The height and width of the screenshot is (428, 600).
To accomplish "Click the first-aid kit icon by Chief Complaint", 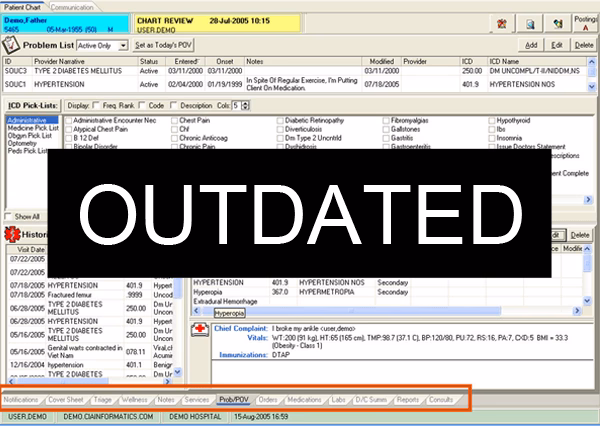I will 200,329.
